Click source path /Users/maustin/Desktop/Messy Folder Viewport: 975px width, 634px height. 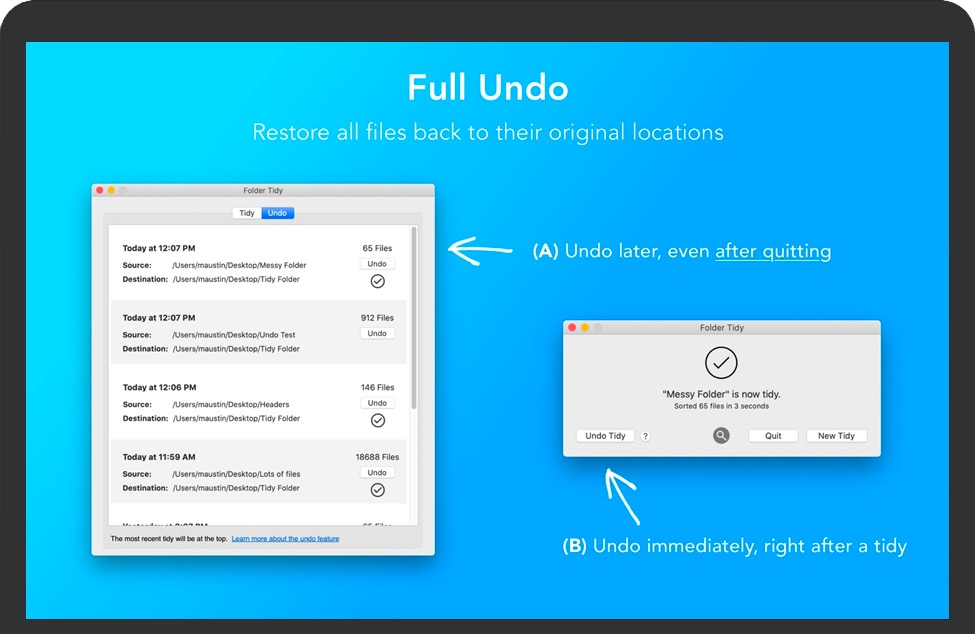pos(239,265)
